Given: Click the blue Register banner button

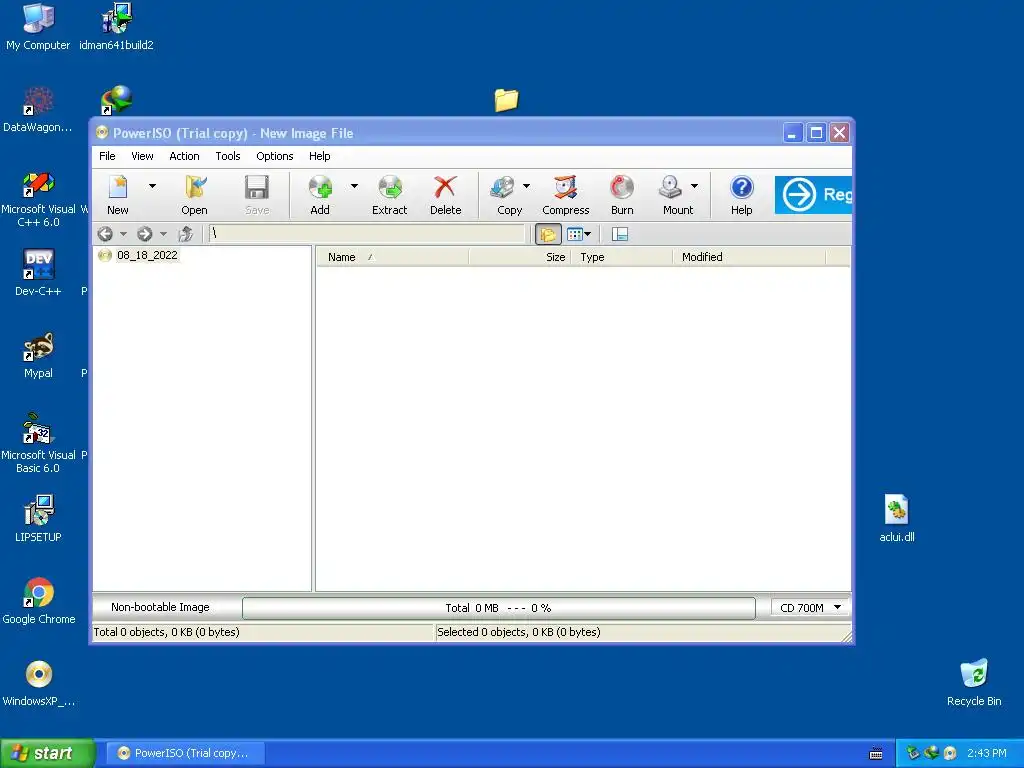Looking at the screenshot, I should [813, 195].
